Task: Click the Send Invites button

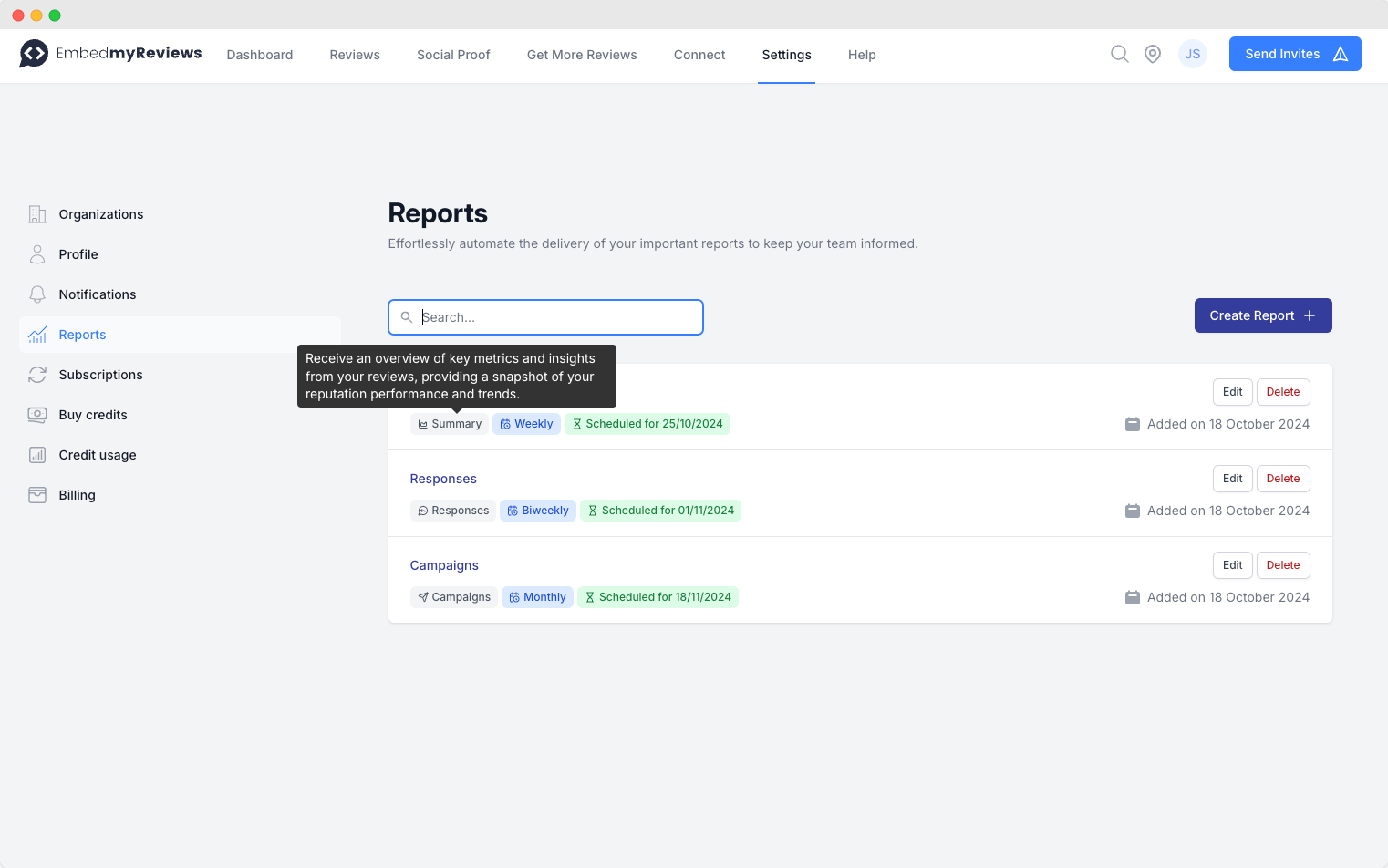Action: click(1294, 54)
